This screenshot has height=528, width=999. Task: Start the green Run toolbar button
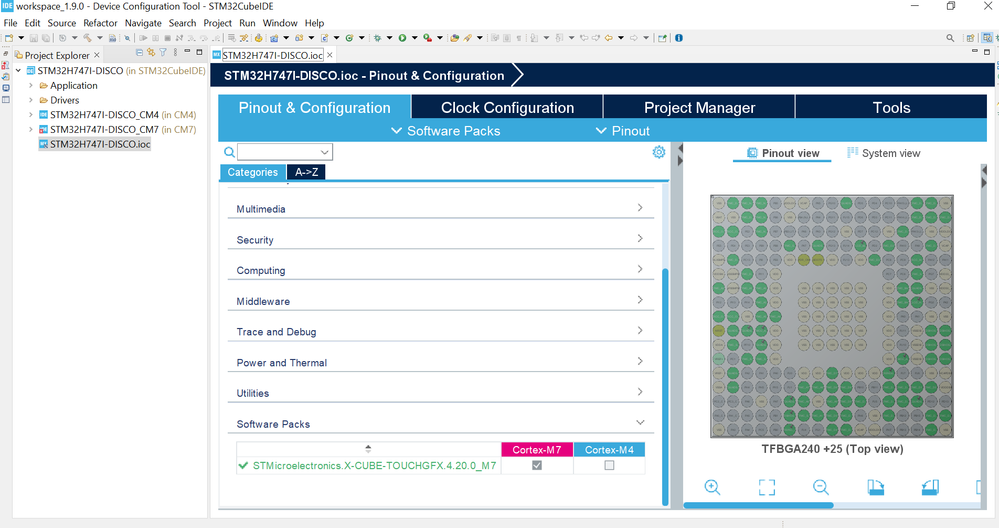[x=402, y=38]
